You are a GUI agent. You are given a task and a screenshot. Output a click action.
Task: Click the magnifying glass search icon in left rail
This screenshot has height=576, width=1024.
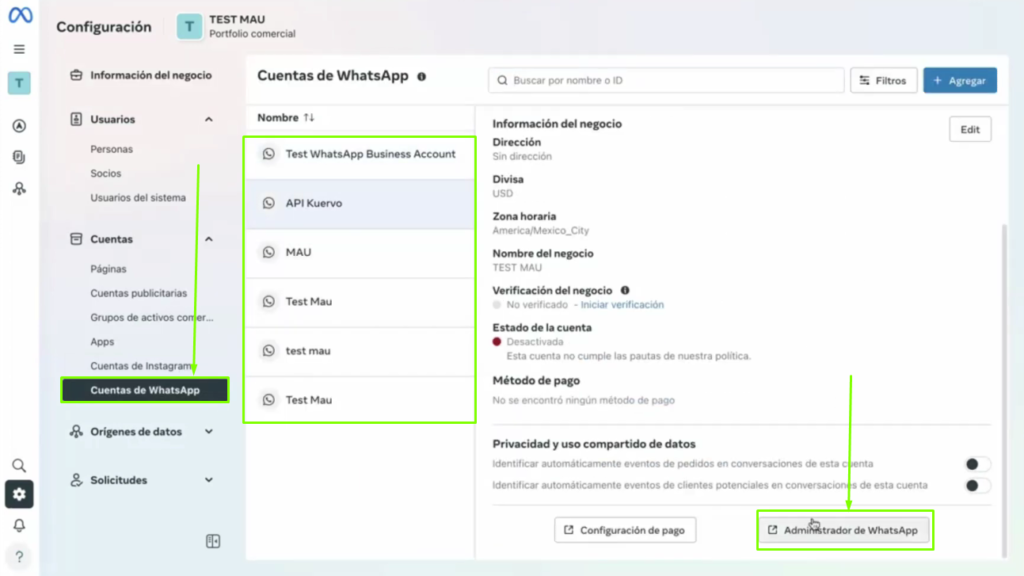[x=19, y=465]
